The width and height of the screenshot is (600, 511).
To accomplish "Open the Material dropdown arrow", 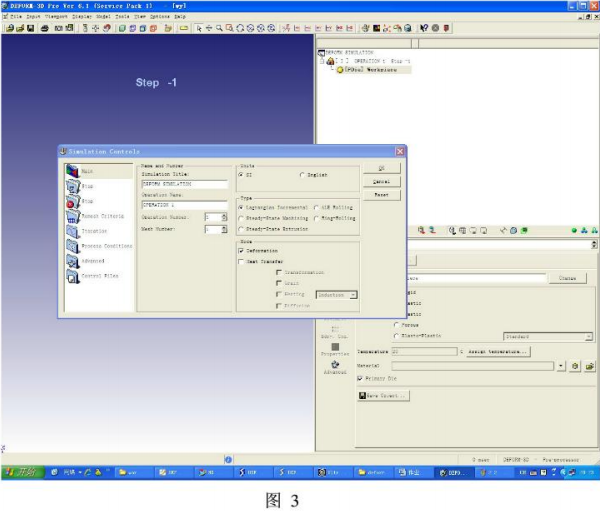I will [x=561, y=366].
